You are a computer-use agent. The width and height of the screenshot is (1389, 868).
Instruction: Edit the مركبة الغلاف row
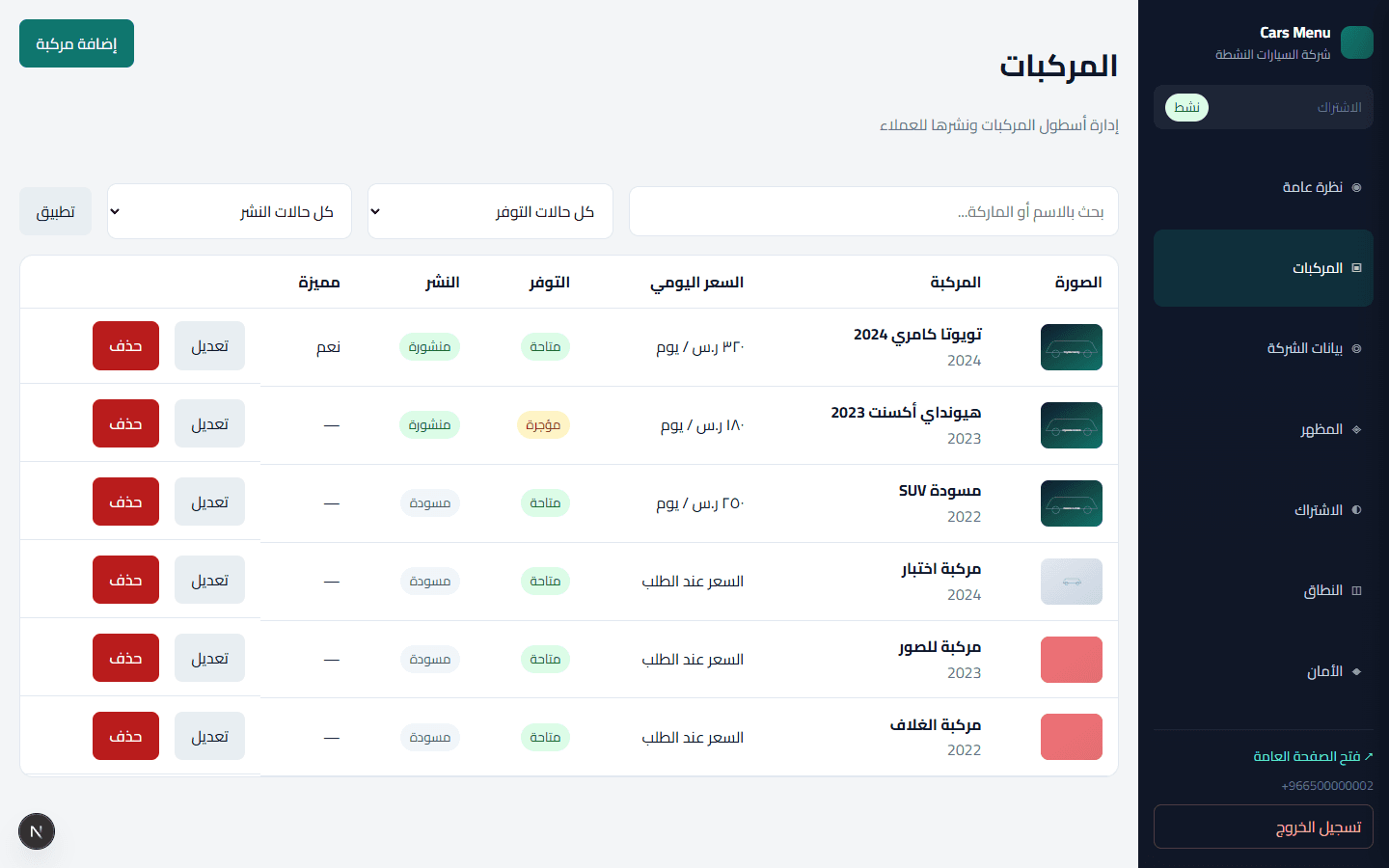[x=209, y=736]
